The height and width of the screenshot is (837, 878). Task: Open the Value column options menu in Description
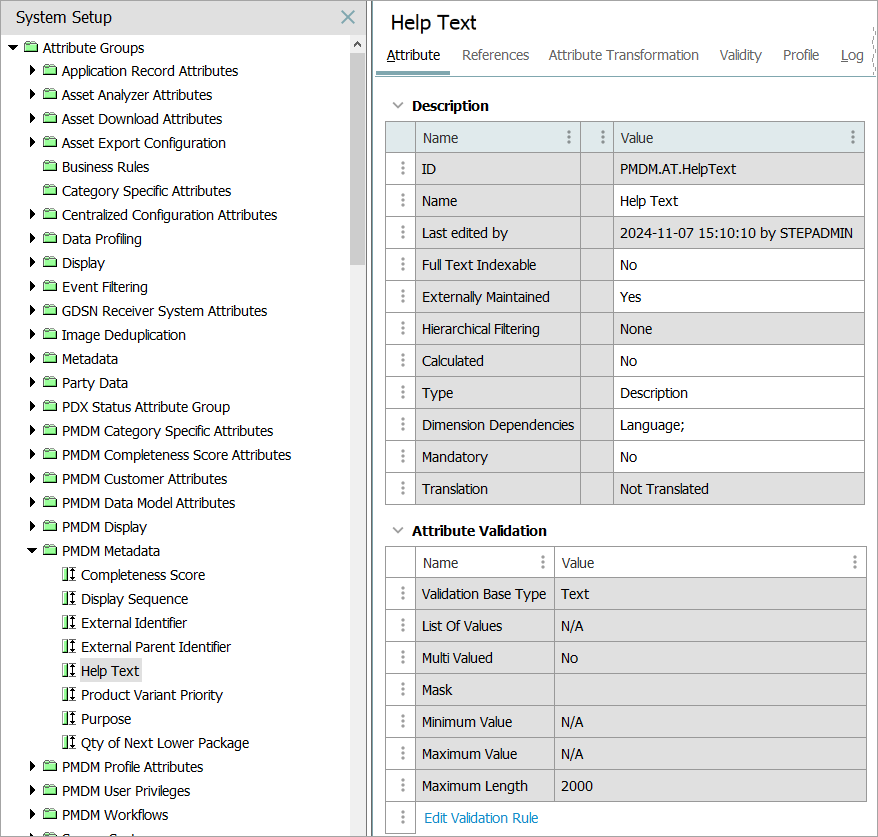[852, 138]
